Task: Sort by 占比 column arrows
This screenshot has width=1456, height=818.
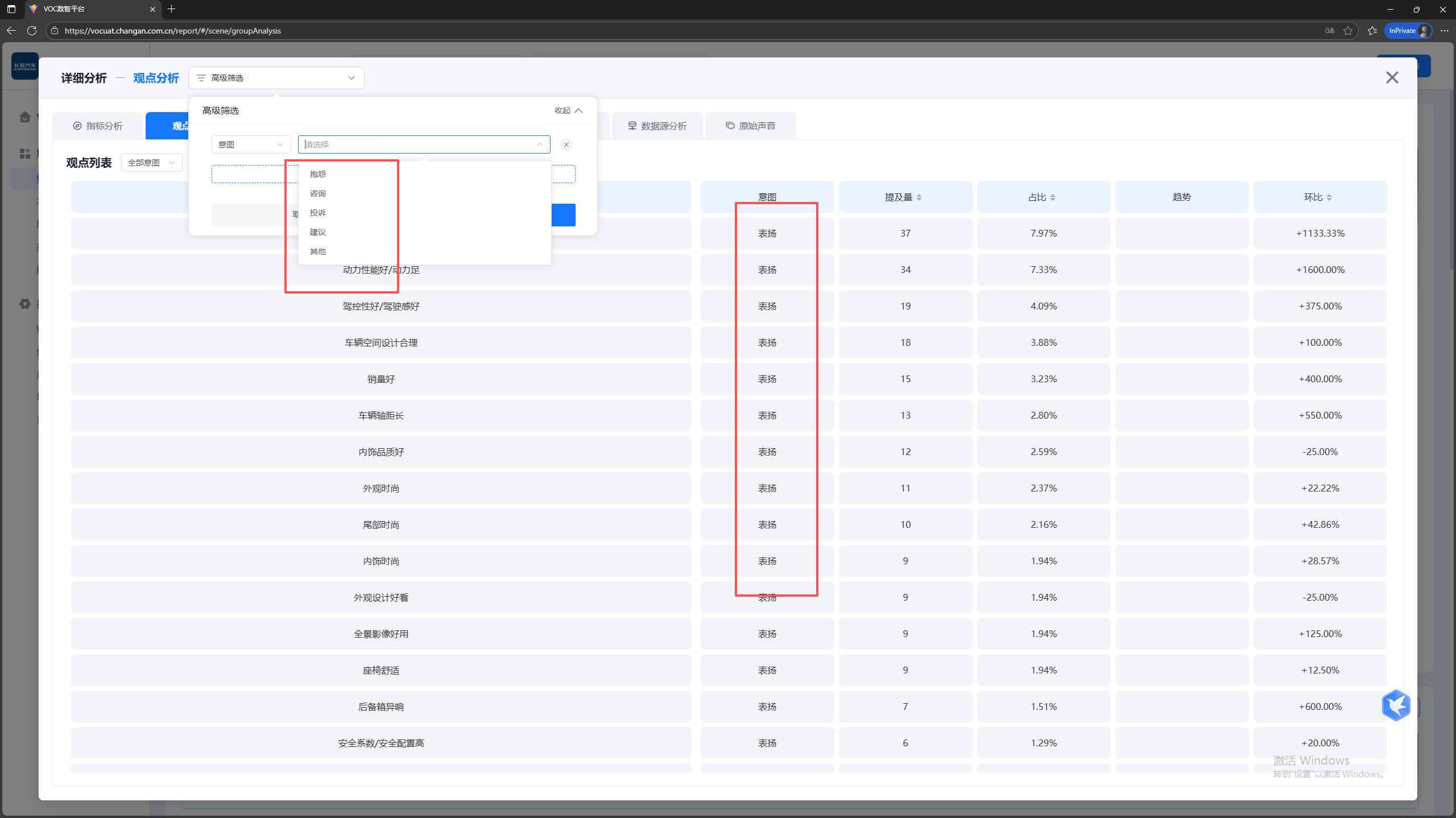Action: 1053,197
